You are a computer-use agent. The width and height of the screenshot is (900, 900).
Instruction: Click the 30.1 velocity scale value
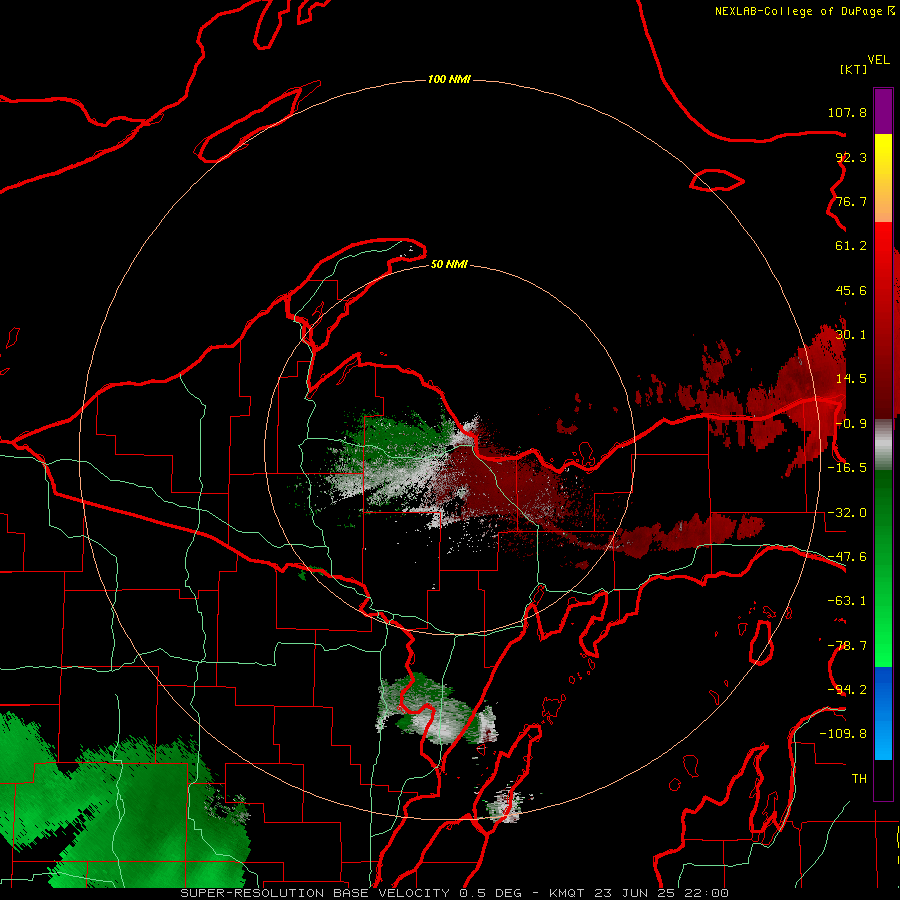click(851, 335)
